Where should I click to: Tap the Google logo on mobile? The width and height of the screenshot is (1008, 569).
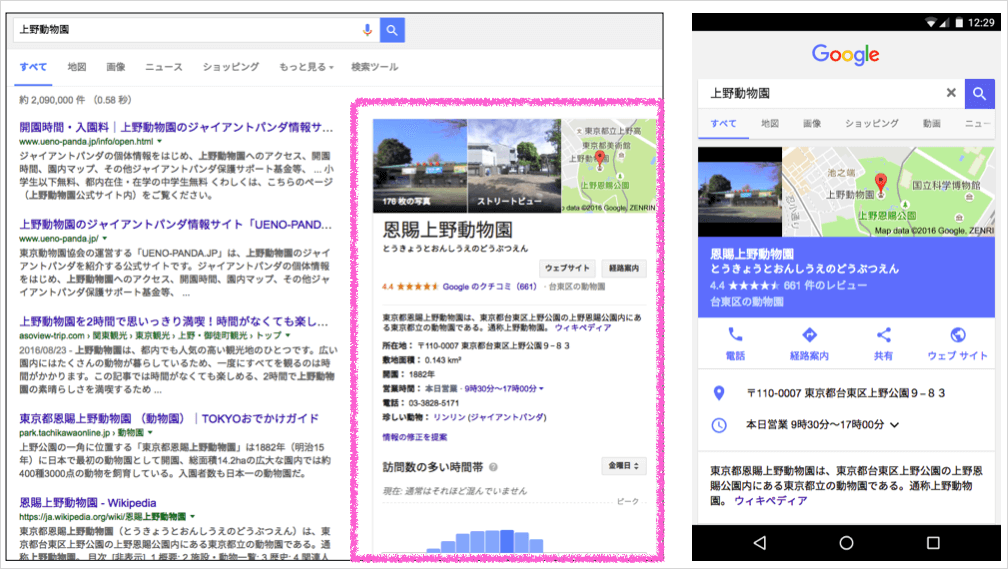[x=845, y=55]
